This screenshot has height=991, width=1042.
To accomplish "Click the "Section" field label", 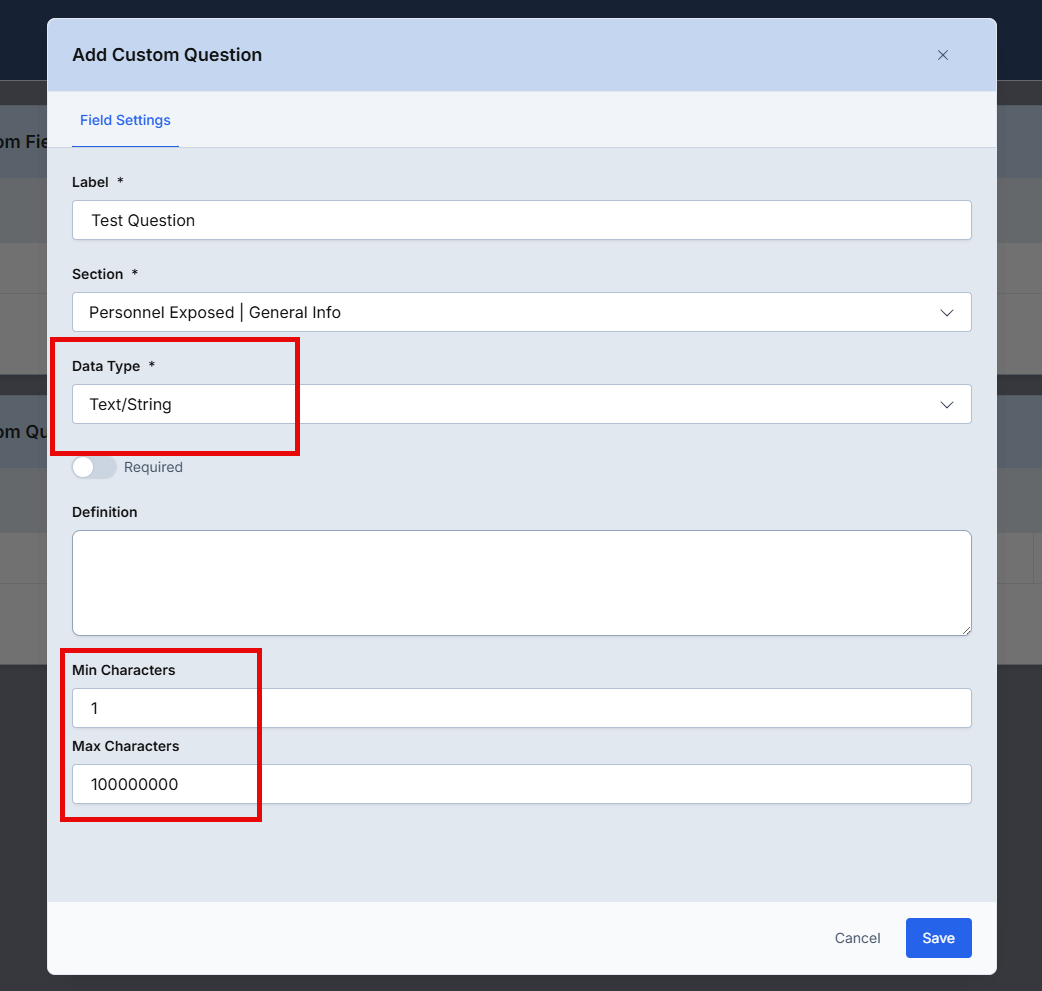I will tap(98, 274).
